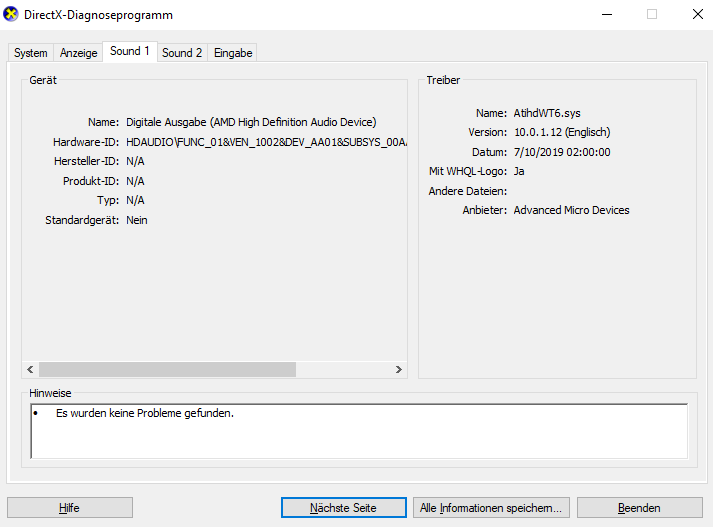713x527 pixels.
Task: Click the driver name AtihdWT6.sys
Action: [547, 113]
